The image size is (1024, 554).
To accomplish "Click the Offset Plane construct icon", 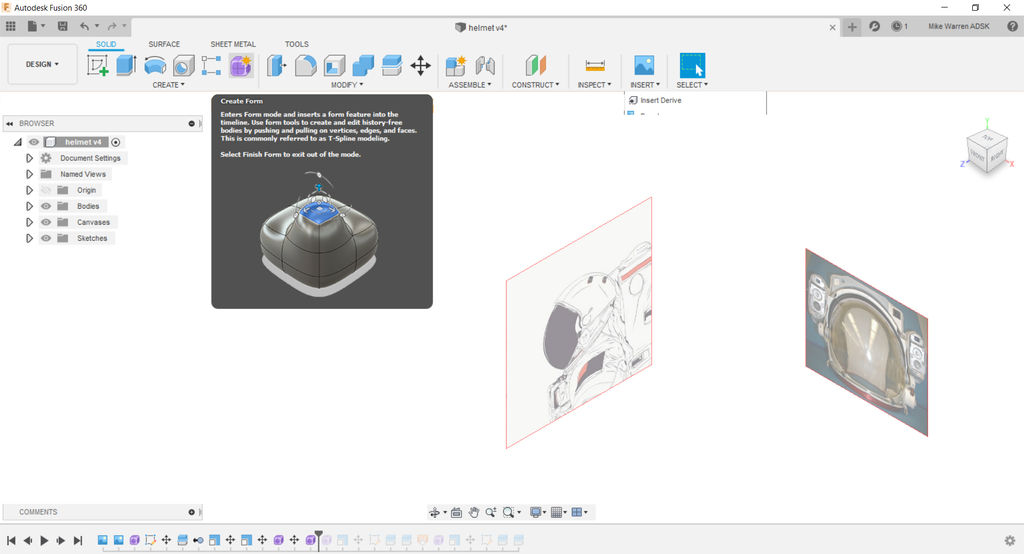I will click(x=536, y=65).
